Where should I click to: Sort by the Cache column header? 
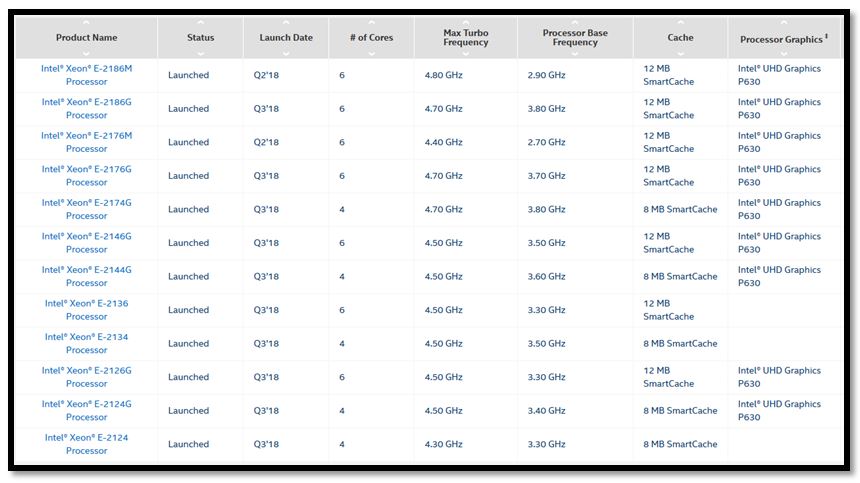[x=680, y=38]
